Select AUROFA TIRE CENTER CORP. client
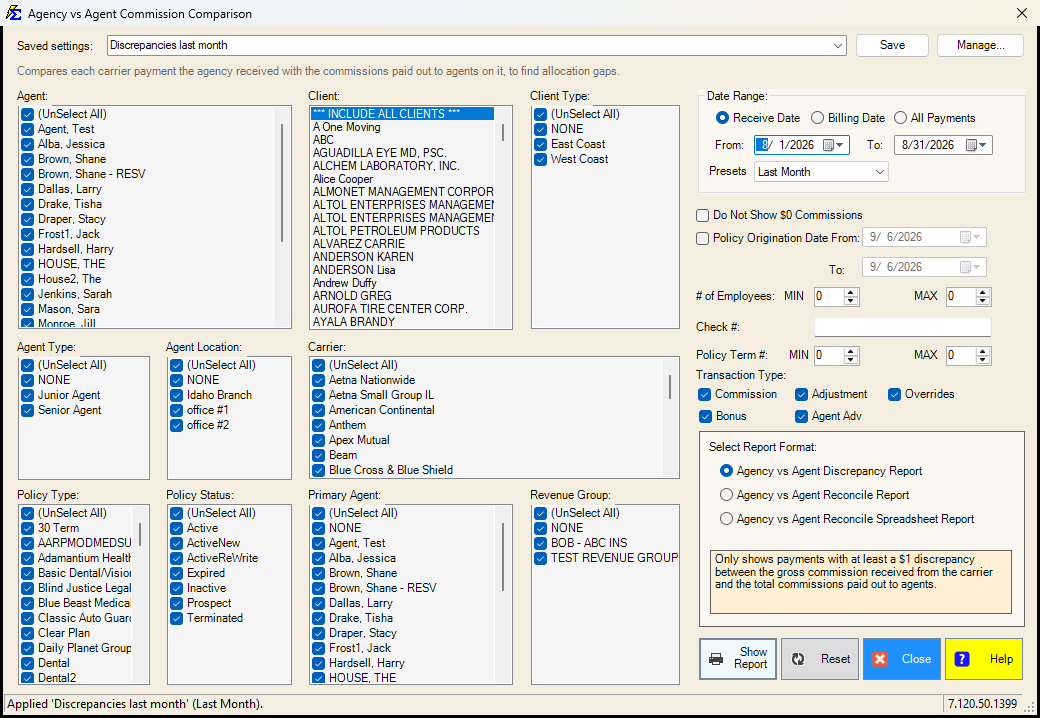The height and width of the screenshot is (718, 1040). [x=403, y=309]
